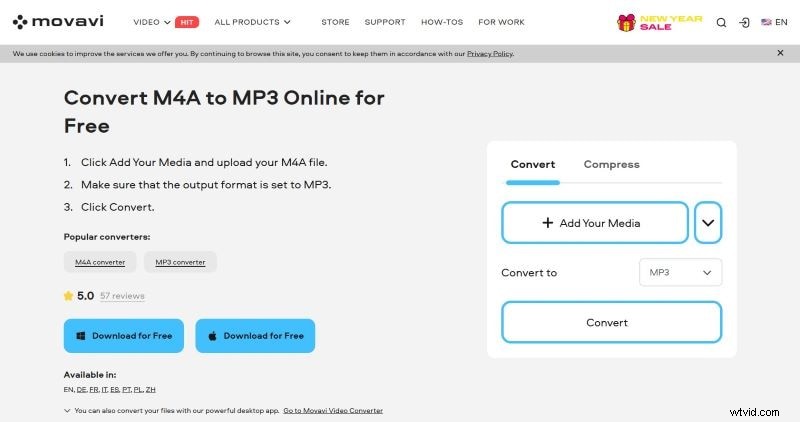Open the Support page
800x422 pixels.
385,22
